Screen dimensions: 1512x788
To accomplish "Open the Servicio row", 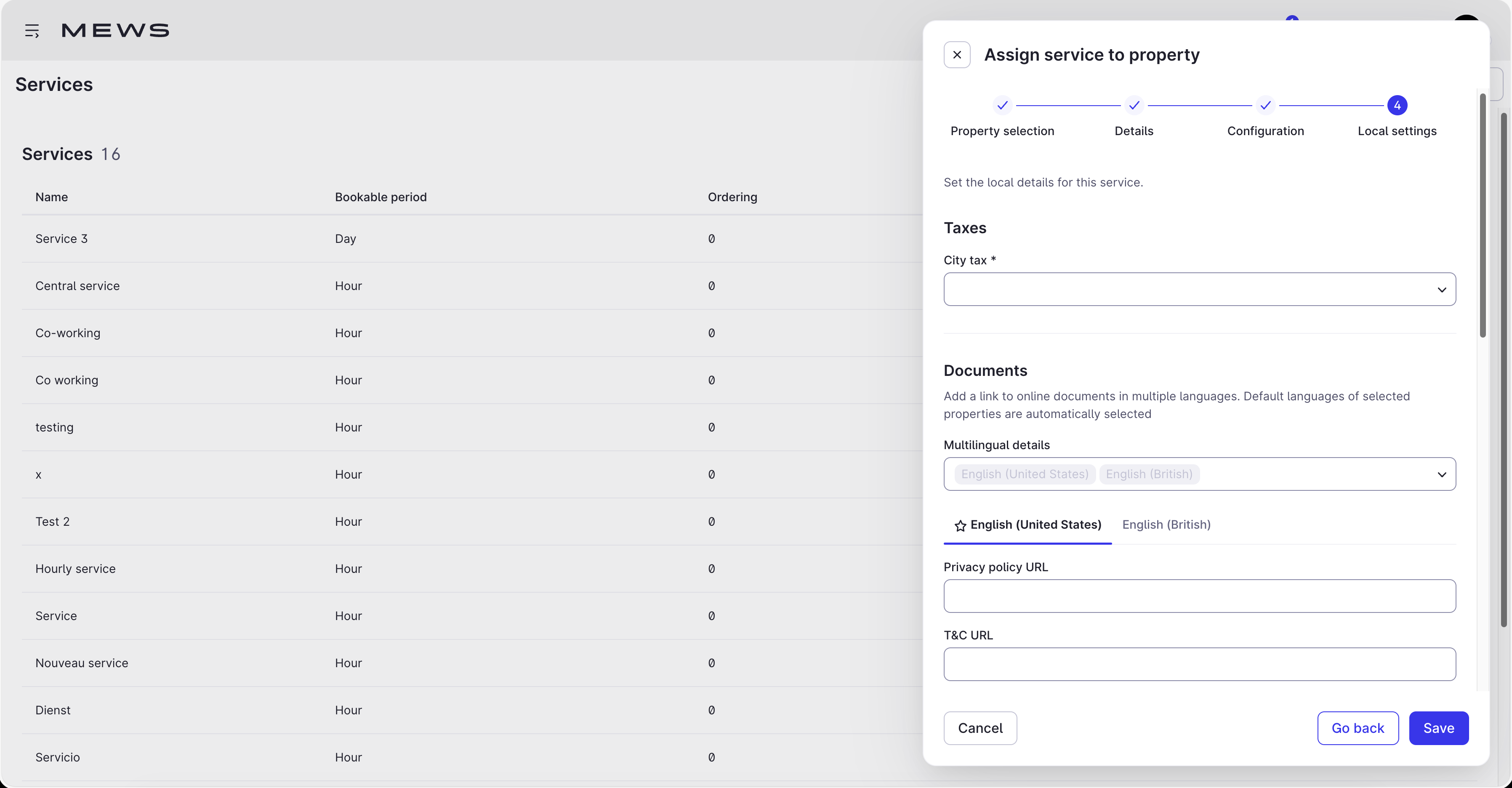I will coord(472,758).
